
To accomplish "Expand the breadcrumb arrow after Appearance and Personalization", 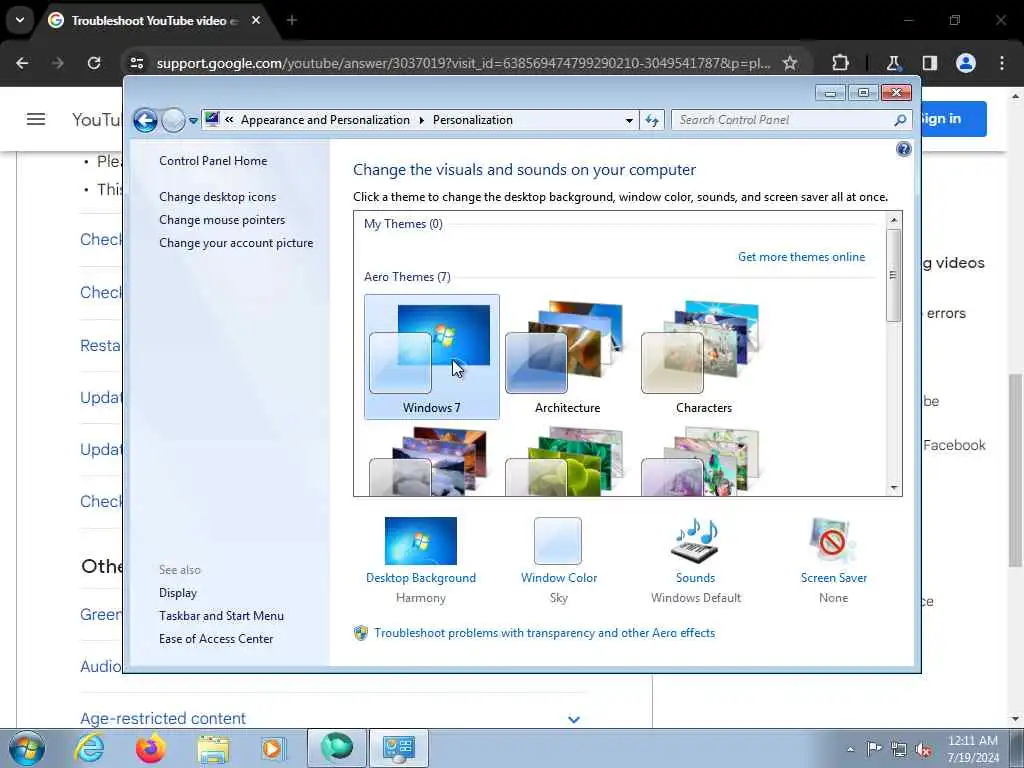I will point(421,120).
